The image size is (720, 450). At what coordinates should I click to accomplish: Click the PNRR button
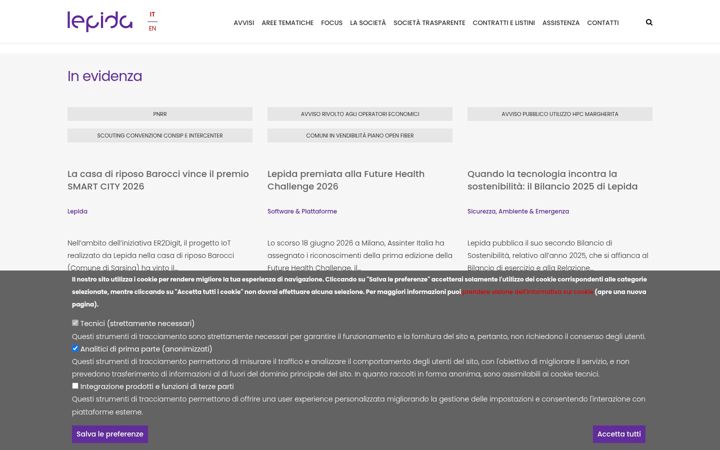click(160, 114)
